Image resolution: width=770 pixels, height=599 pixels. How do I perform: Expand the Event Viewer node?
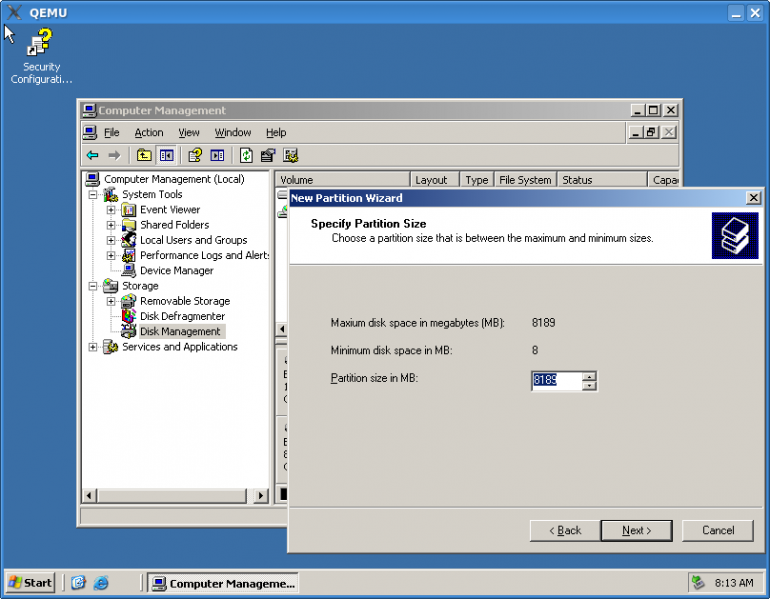click(111, 210)
